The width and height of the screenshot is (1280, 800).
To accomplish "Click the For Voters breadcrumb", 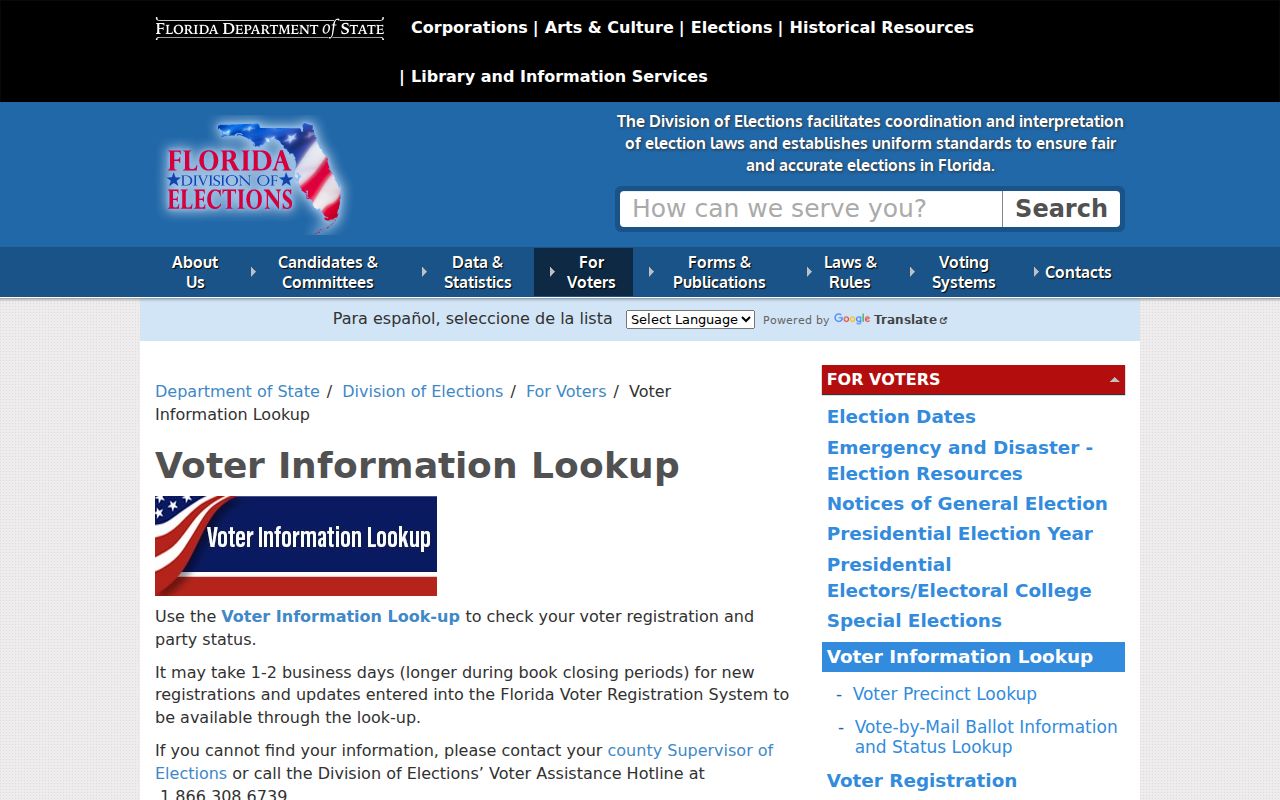I will (566, 392).
